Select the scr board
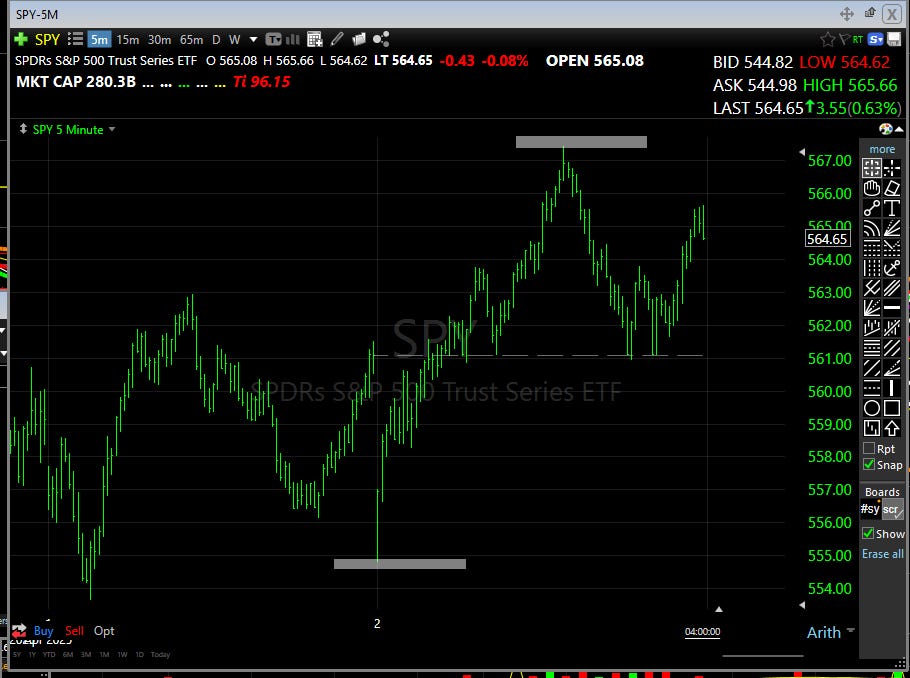910x678 pixels. pos(892,510)
